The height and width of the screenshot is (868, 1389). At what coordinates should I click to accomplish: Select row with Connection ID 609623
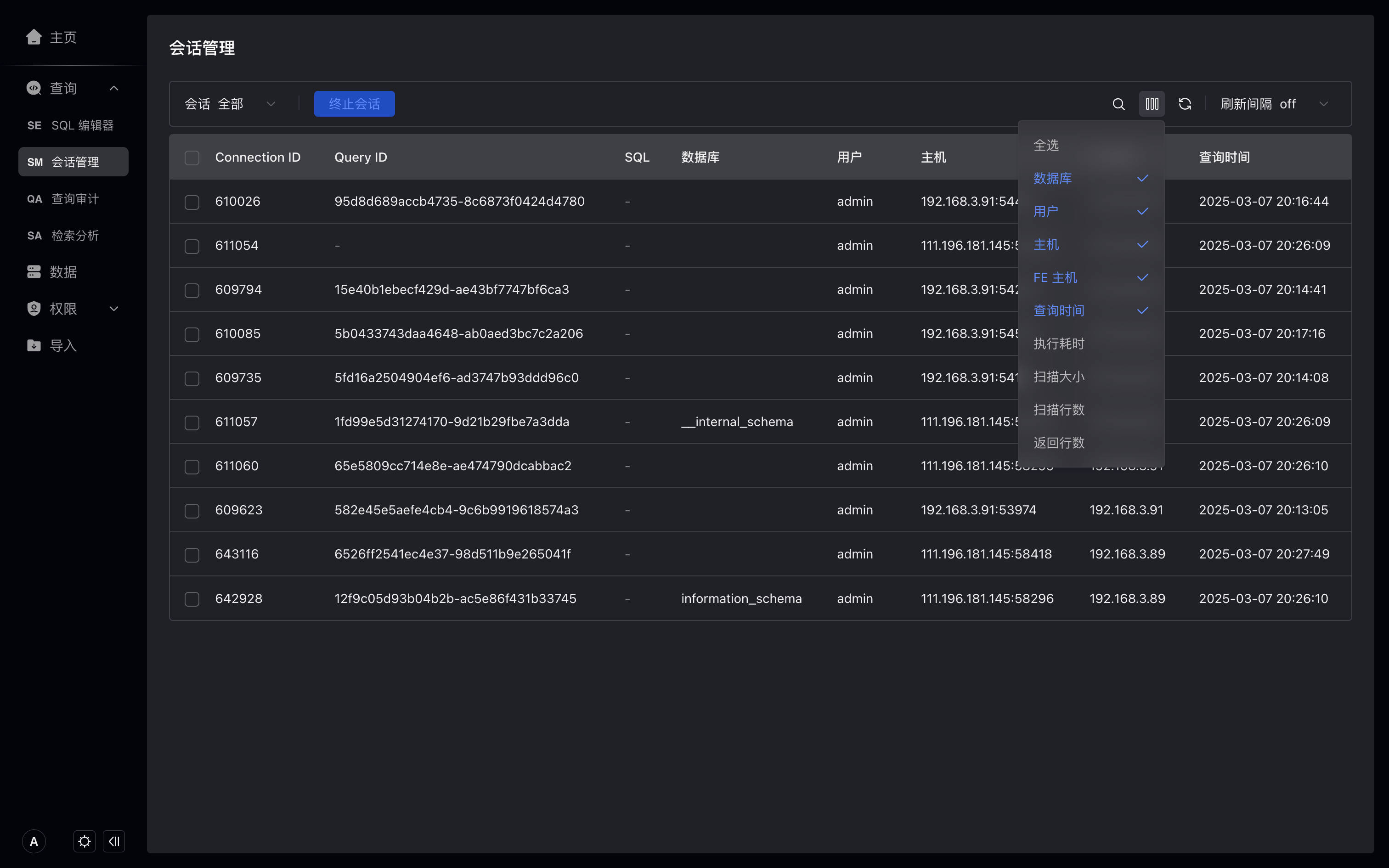[192, 510]
